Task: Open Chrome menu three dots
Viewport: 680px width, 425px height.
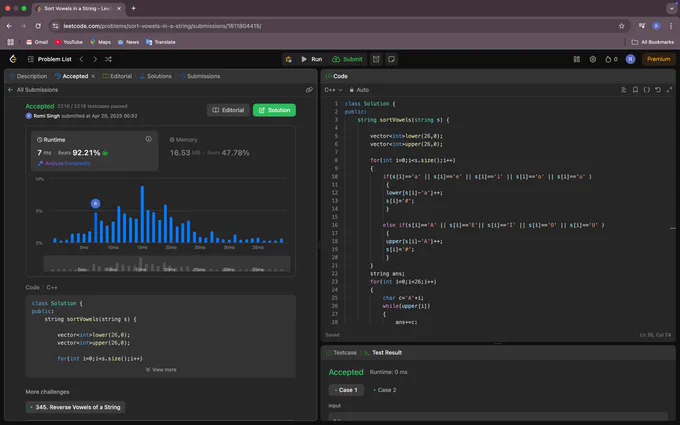Action: (x=670, y=26)
